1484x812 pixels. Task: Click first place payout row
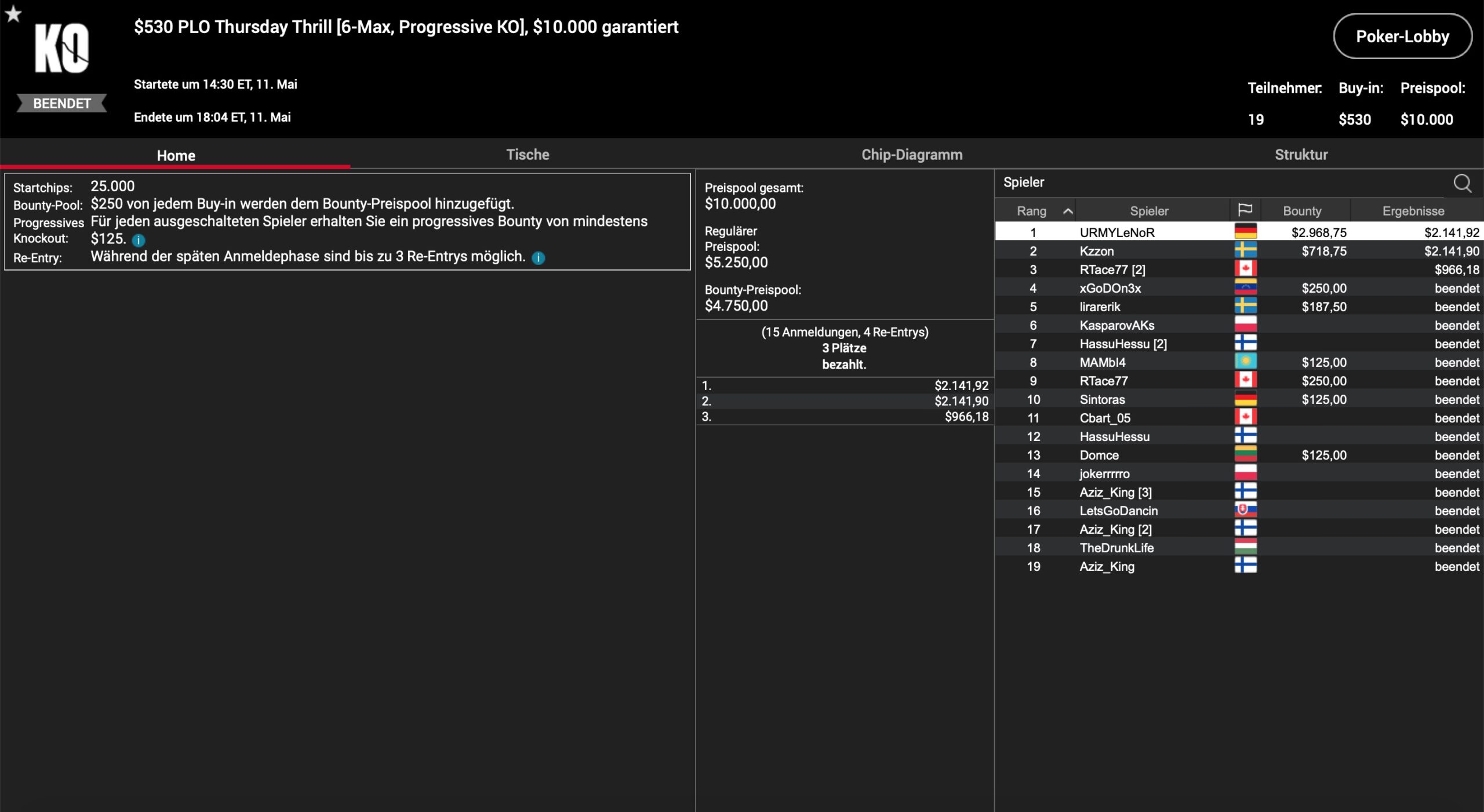click(845, 385)
